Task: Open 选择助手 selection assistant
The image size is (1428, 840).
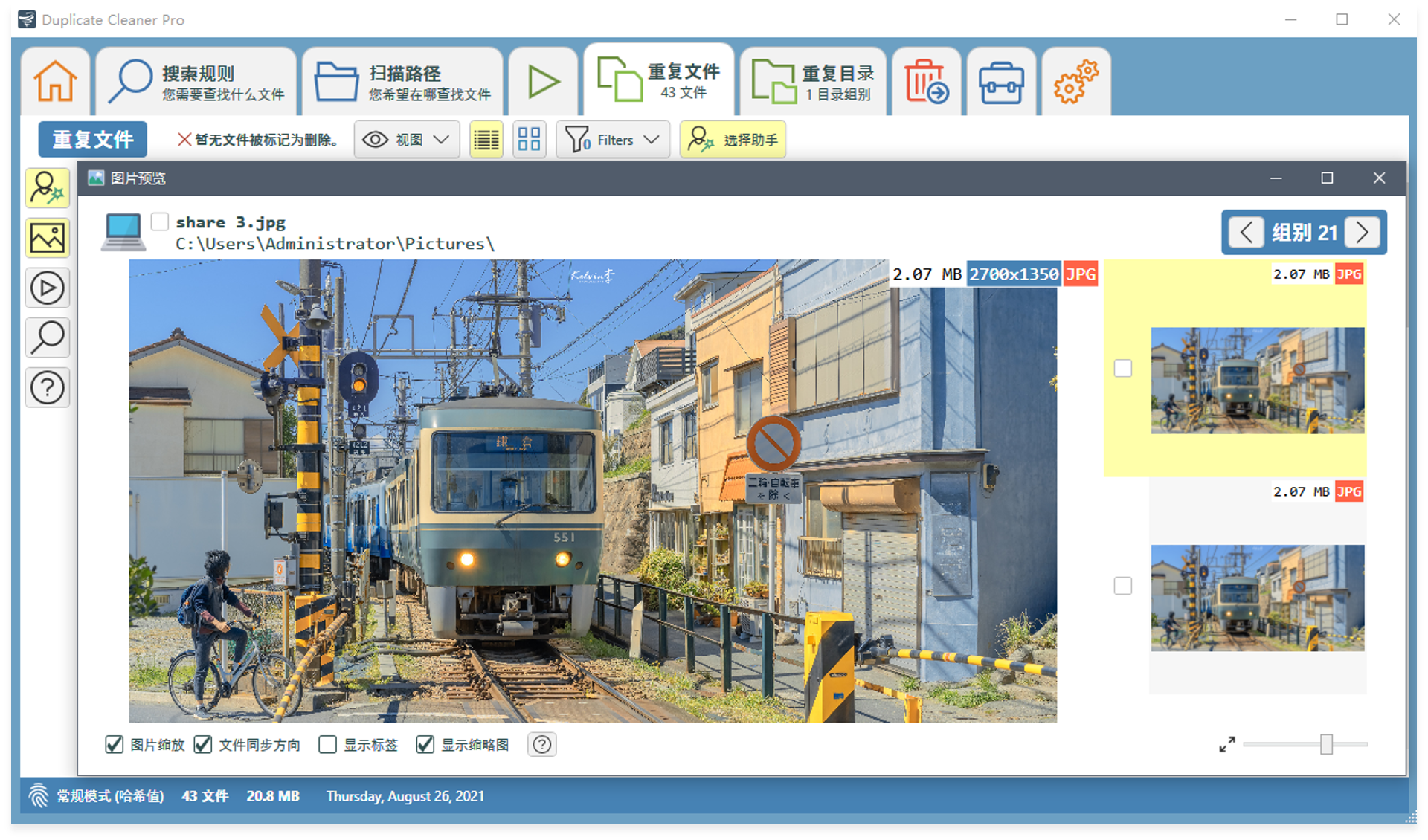Action: click(x=733, y=139)
